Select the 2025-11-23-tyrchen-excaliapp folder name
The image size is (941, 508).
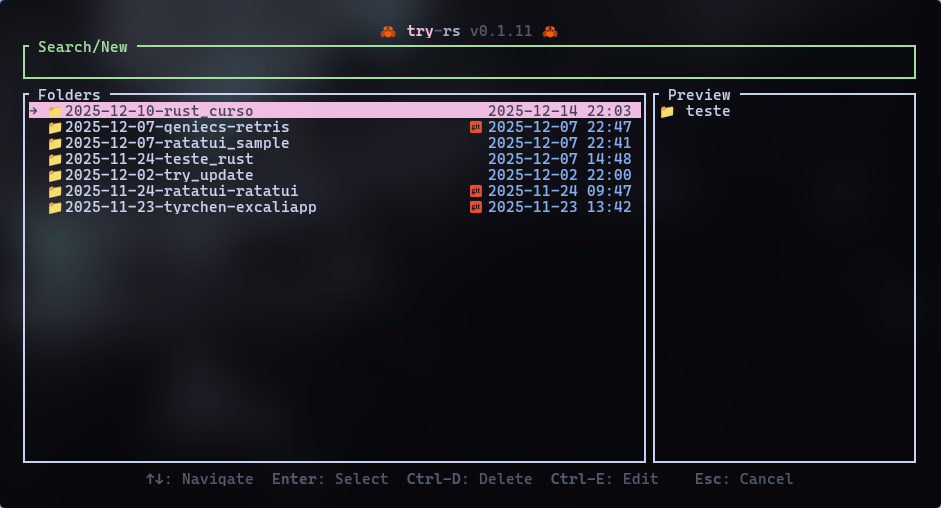click(x=190, y=207)
